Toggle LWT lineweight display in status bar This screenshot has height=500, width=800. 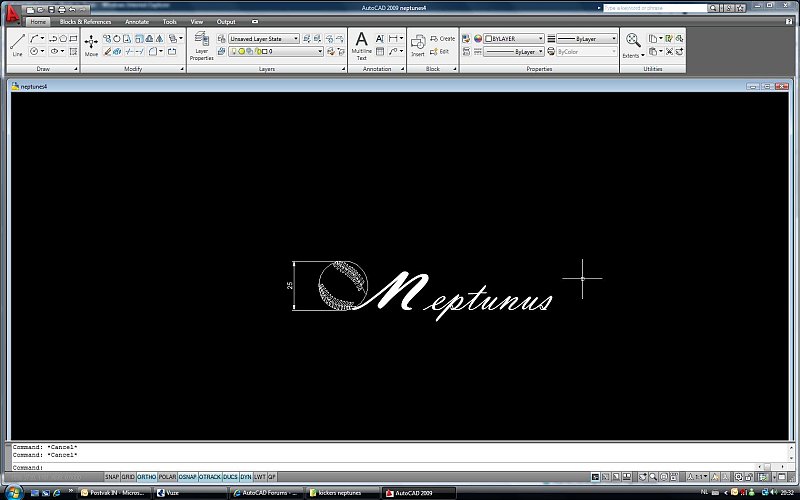pos(260,477)
